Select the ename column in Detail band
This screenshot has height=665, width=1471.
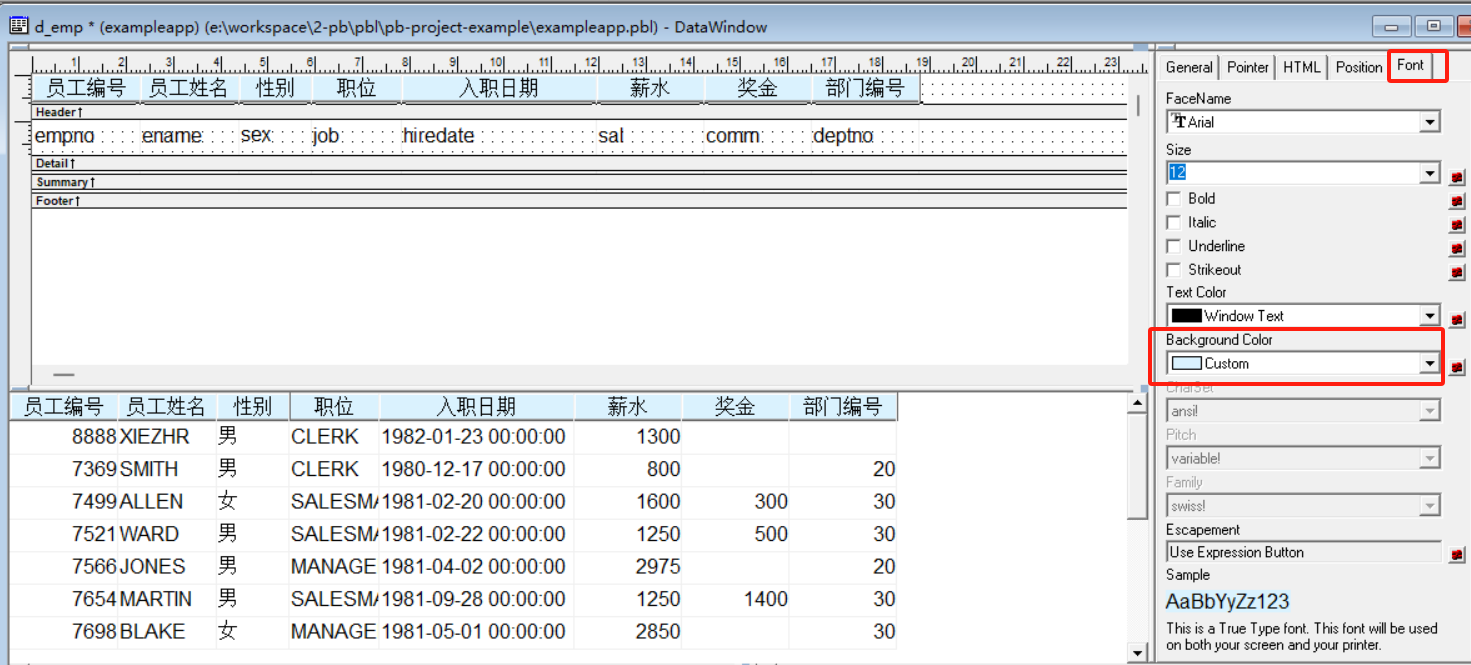tap(188, 136)
